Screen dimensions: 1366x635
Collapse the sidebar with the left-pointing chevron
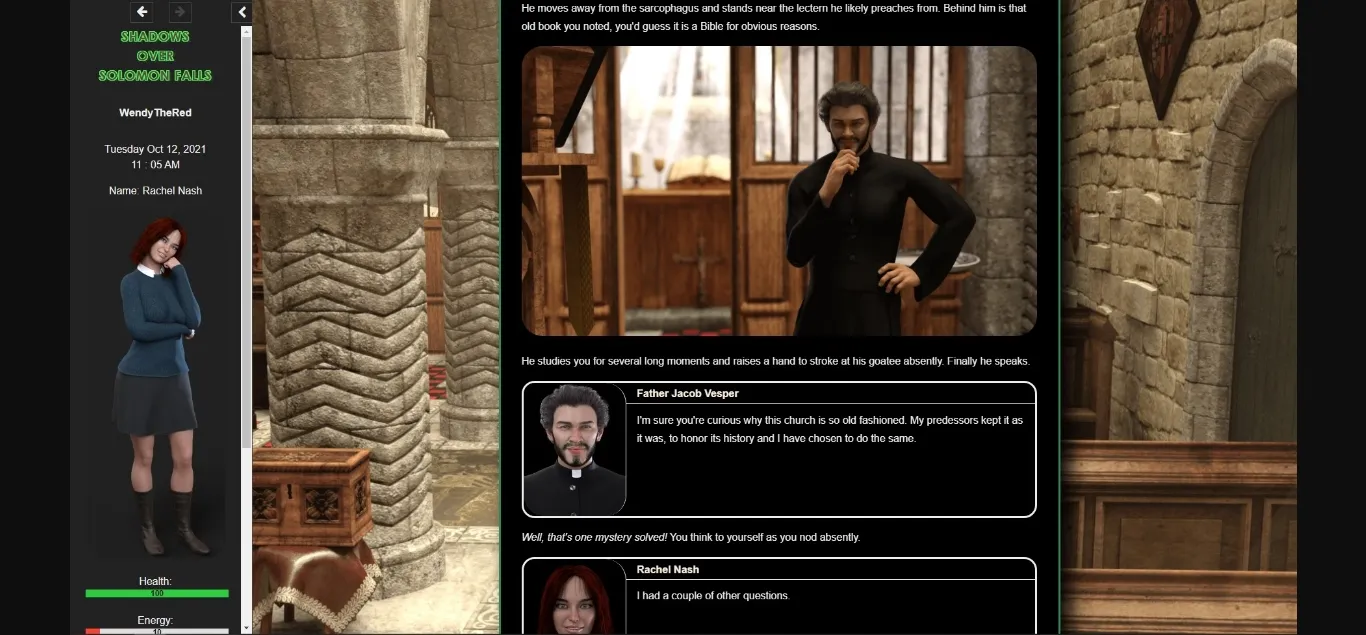(x=241, y=12)
